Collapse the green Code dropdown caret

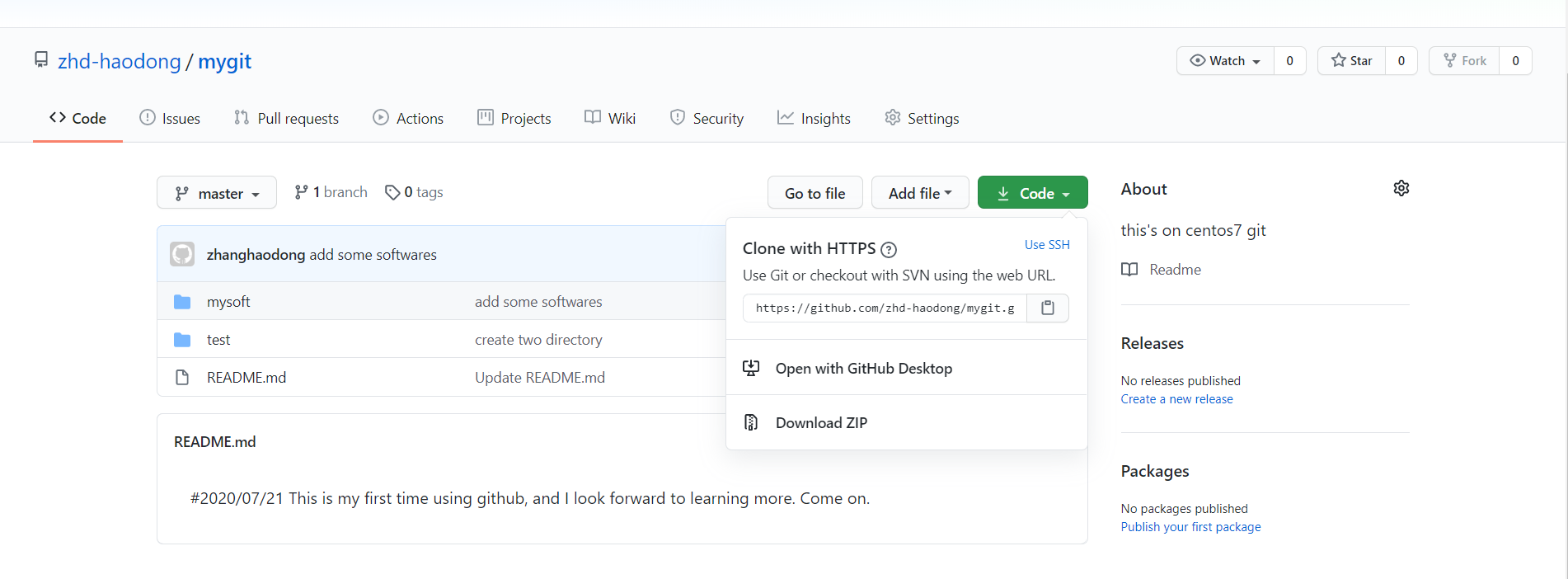click(1066, 194)
